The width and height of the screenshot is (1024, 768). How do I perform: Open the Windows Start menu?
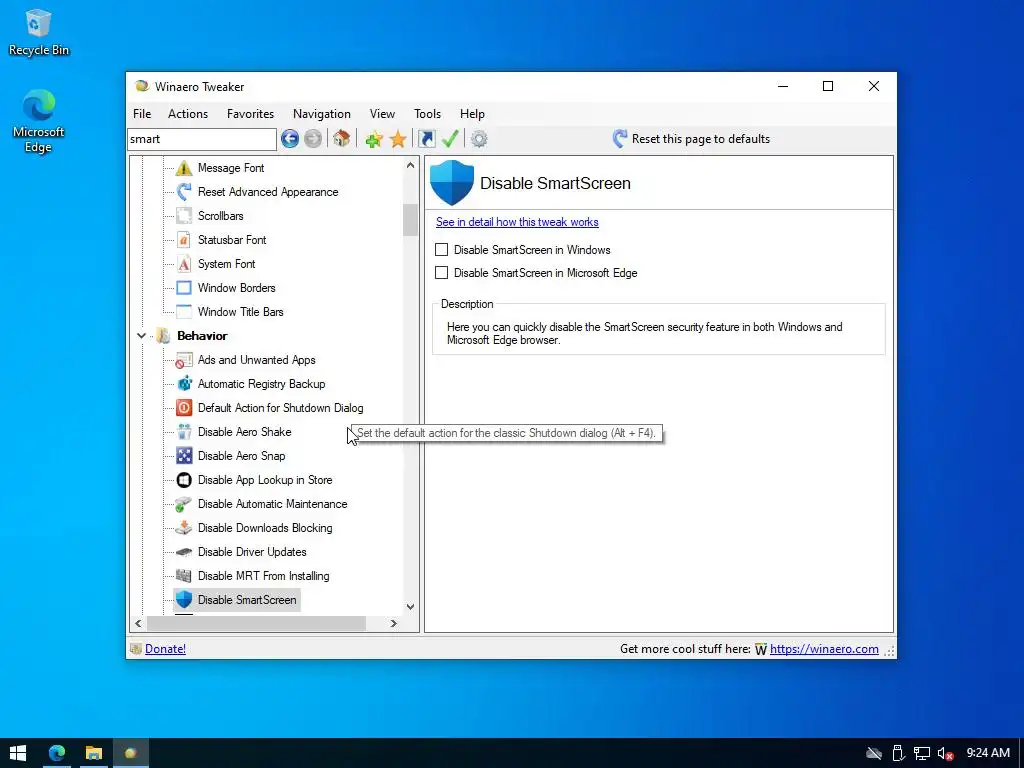click(x=18, y=753)
